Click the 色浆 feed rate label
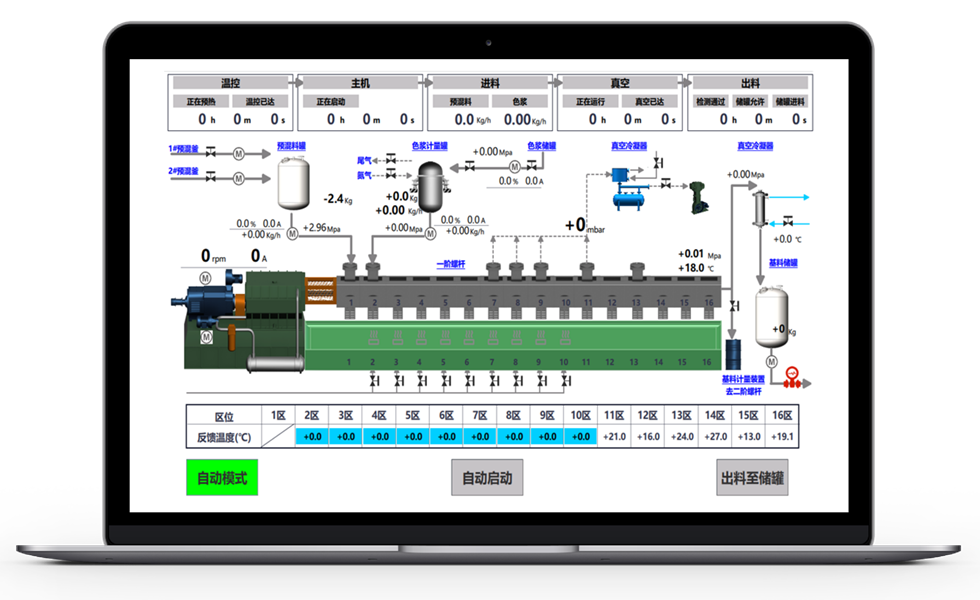Image resolution: width=980 pixels, height=600 pixels. [520, 101]
